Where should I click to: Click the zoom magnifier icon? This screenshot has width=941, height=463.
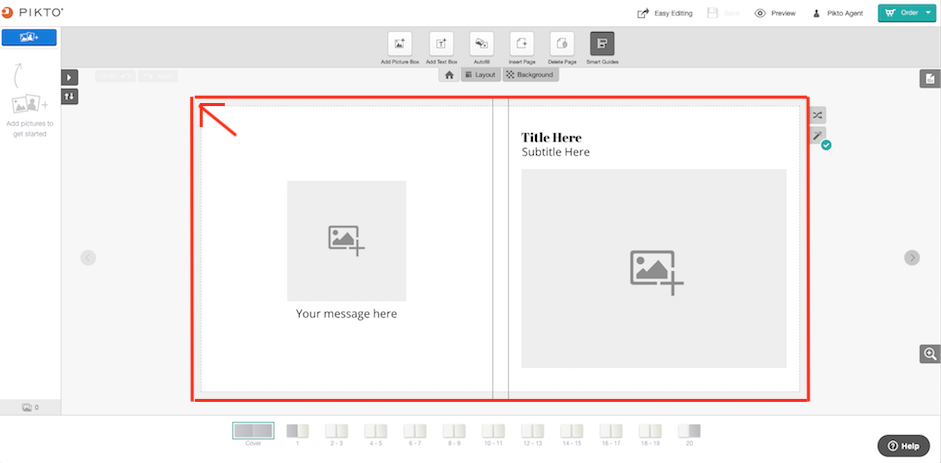tap(930, 354)
